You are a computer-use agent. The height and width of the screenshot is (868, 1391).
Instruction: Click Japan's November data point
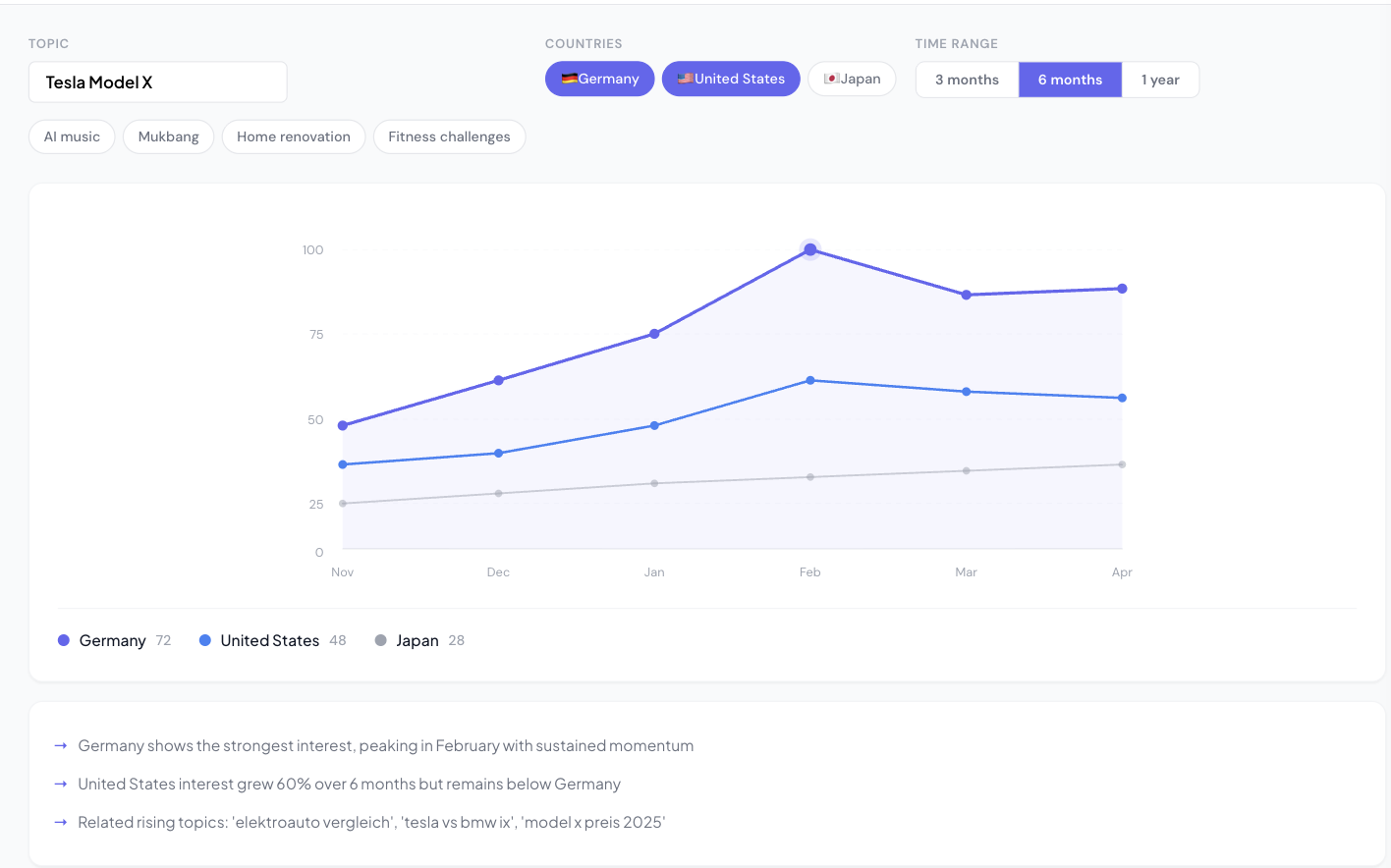[x=343, y=504]
